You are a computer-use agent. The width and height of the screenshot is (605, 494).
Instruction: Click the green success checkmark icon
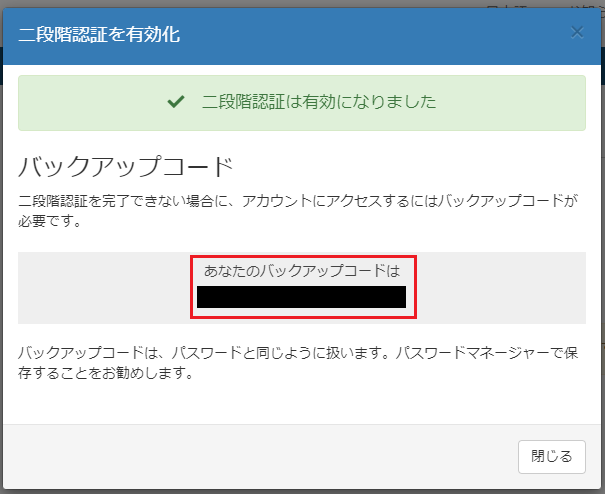176,102
